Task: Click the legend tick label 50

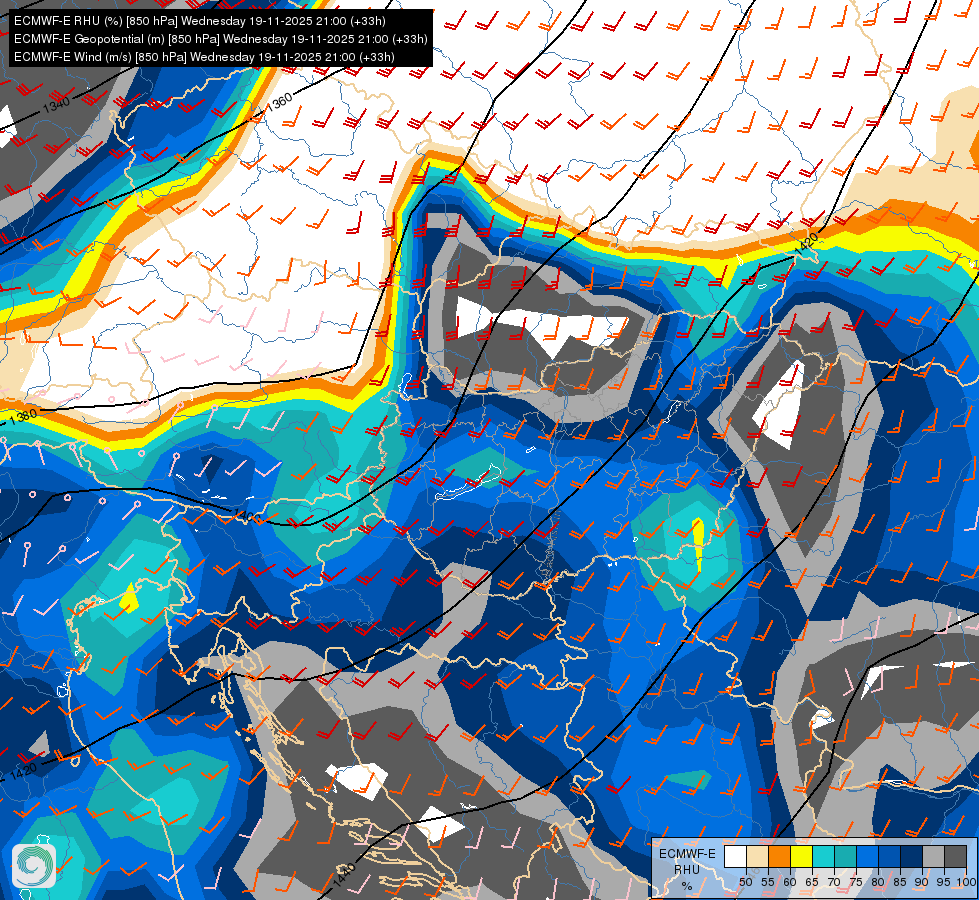Action: [745, 882]
